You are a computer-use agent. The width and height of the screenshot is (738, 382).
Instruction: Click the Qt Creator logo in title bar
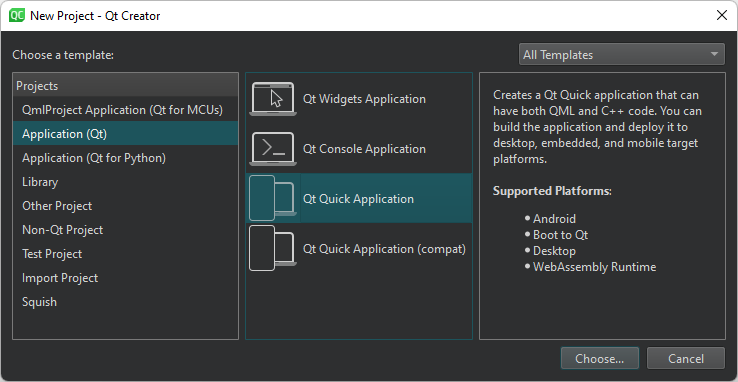(x=16, y=16)
